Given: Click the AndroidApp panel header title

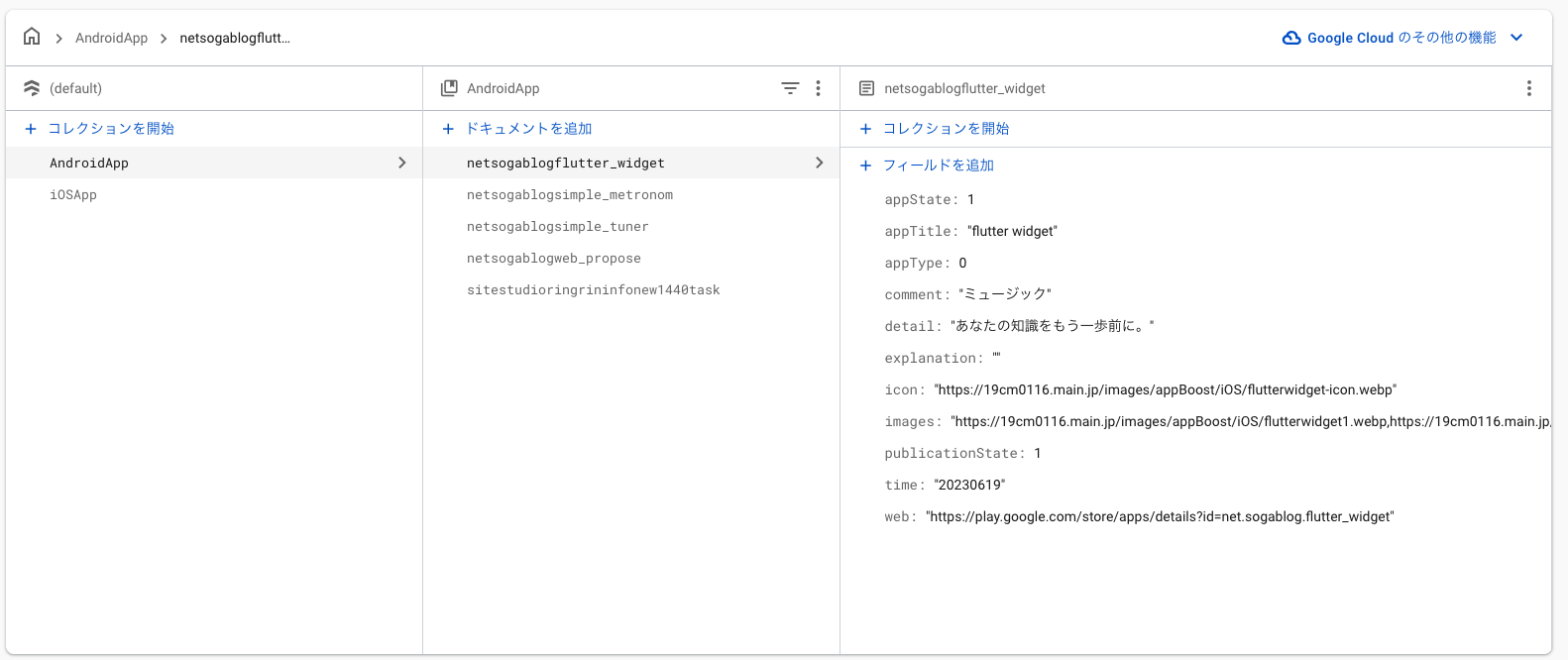Looking at the screenshot, I should (504, 88).
